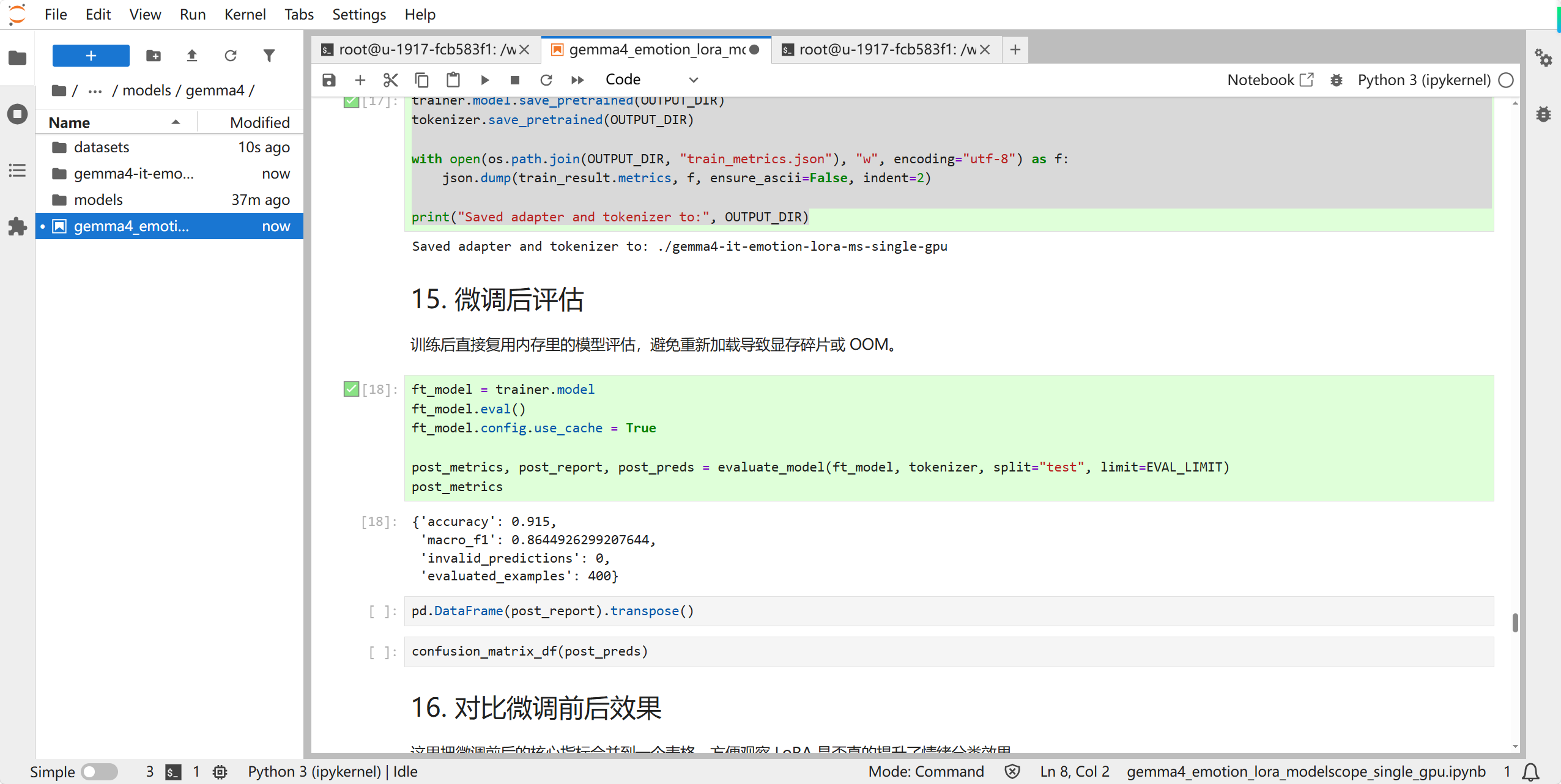Add a new launcher tab
Image resolution: width=1561 pixels, height=784 pixels.
(x=1015, y=50)
